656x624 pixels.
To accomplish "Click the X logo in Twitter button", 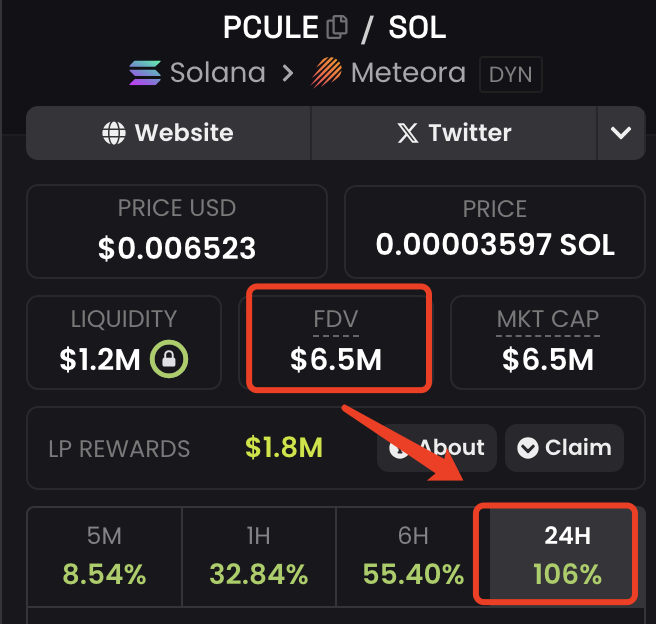I will point(408,133).
